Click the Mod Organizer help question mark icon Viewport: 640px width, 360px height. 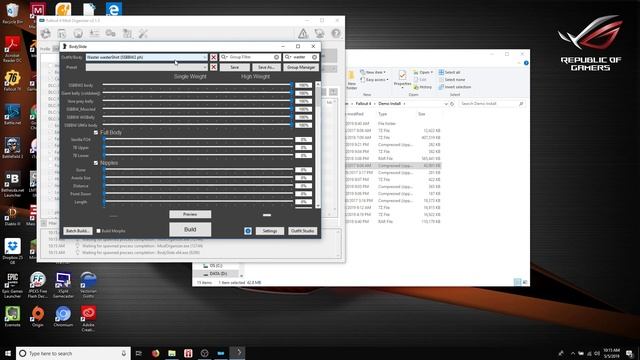336,33
